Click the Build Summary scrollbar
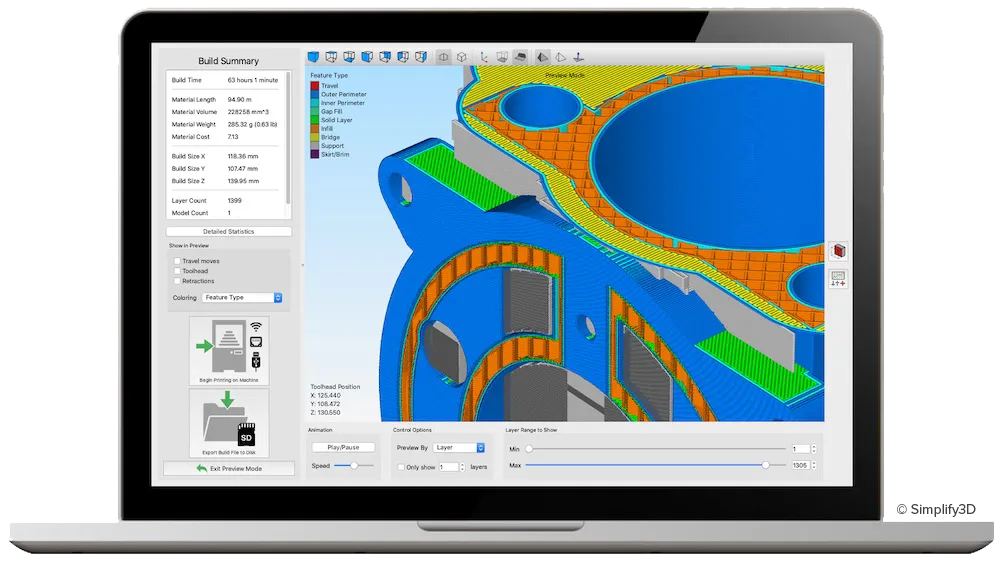Viewport: 1000px width, 561px height. [x=288, y=137]
